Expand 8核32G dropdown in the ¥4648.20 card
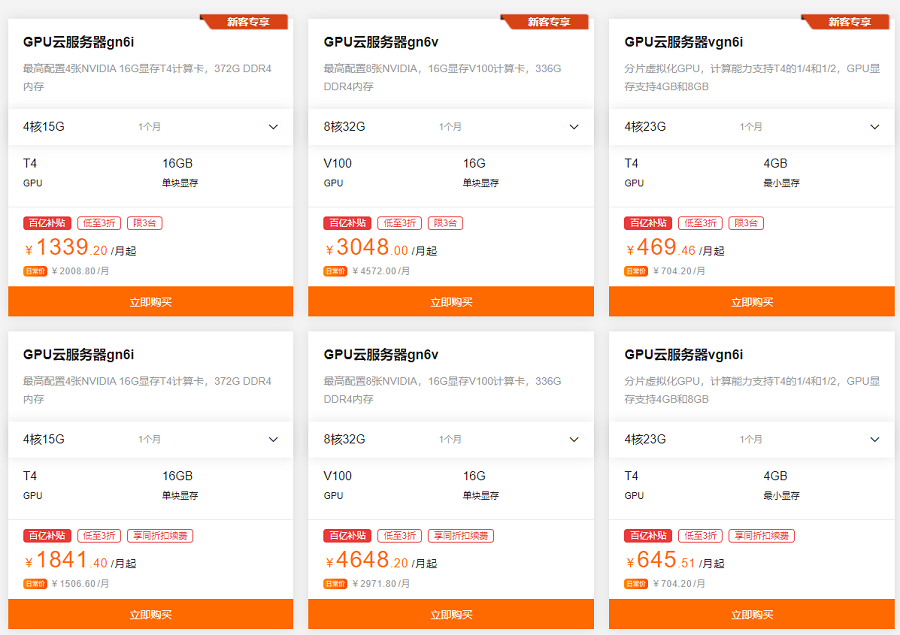 tap(451, 439)
